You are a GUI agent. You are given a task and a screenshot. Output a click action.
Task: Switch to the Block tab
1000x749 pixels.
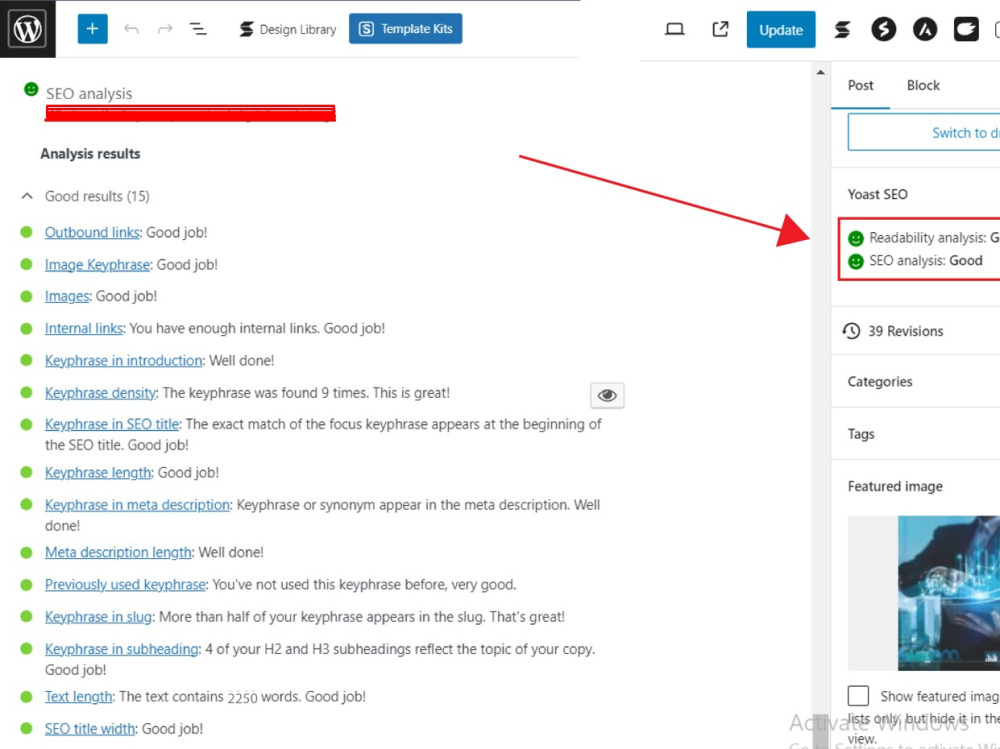(x=923, y=85)
